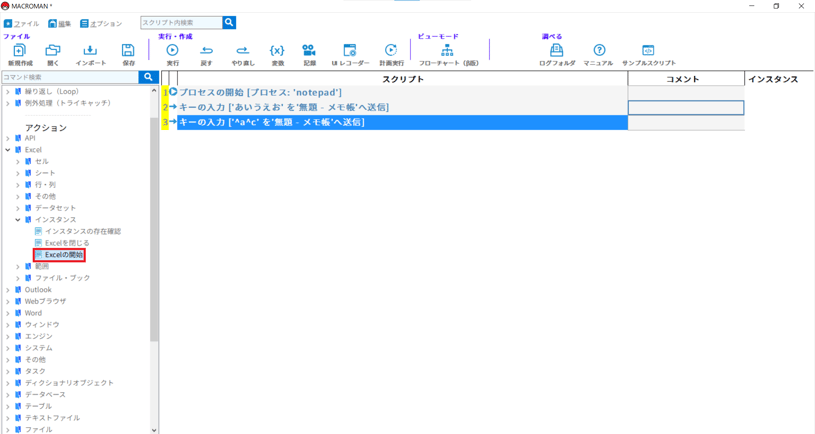Select the 範囲 tree item
The image size is (815, 434).
click(42, 266)
